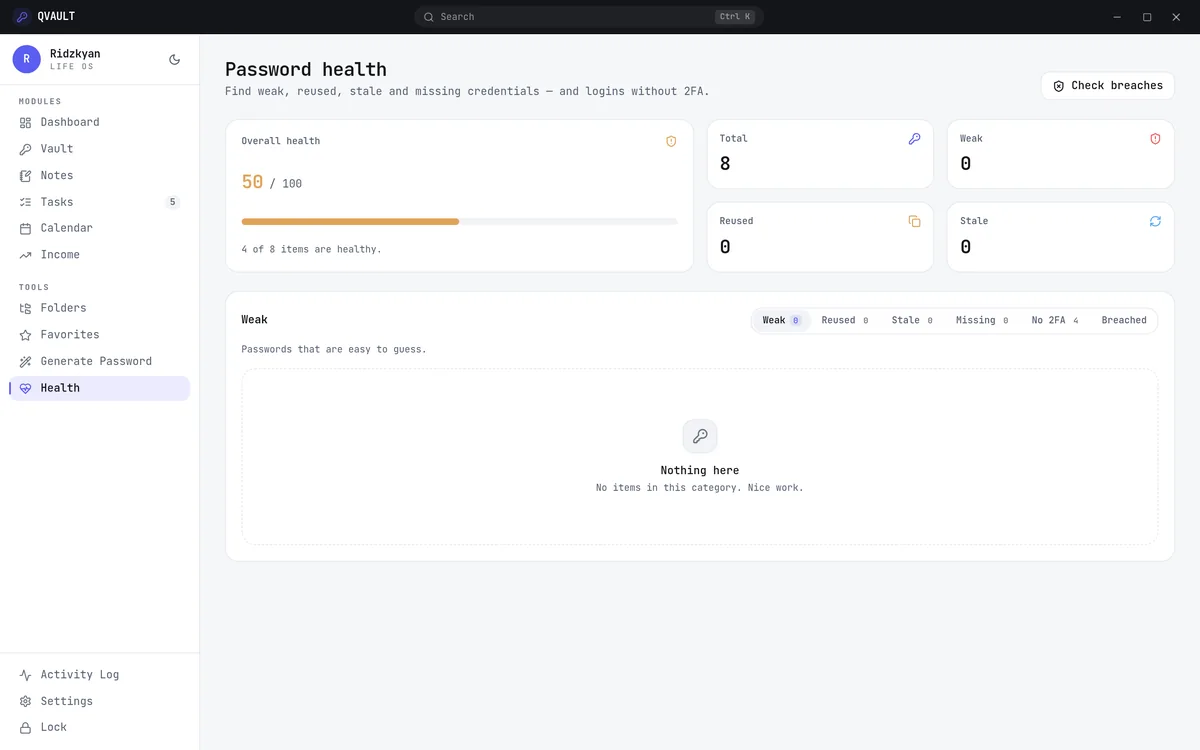Click the Calendar icon in sidebar
Viewport: 1200px width, 750px height.
(x=26, y=228)
